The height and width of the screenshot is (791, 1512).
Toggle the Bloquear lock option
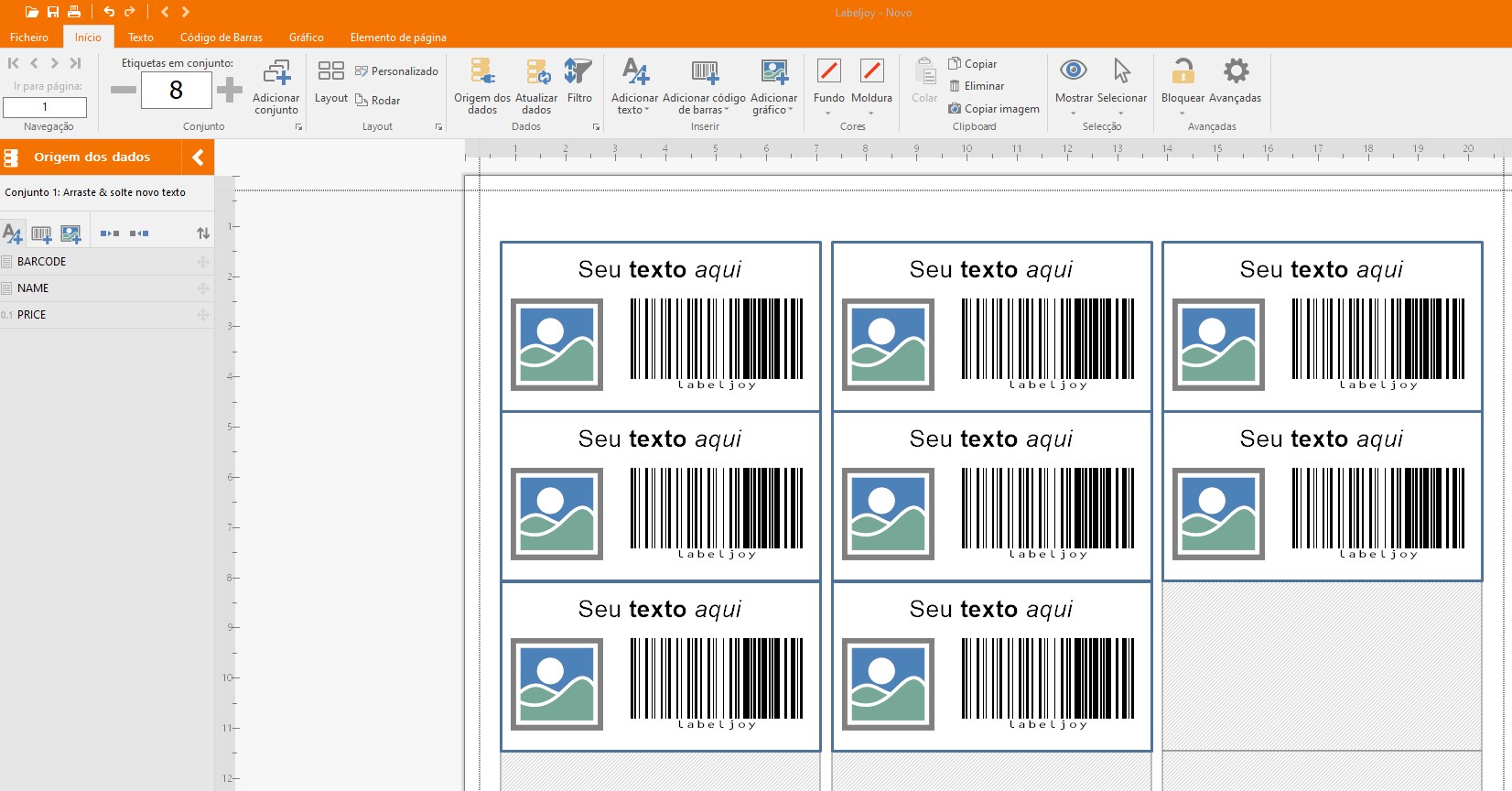(x=1183, y=72)
